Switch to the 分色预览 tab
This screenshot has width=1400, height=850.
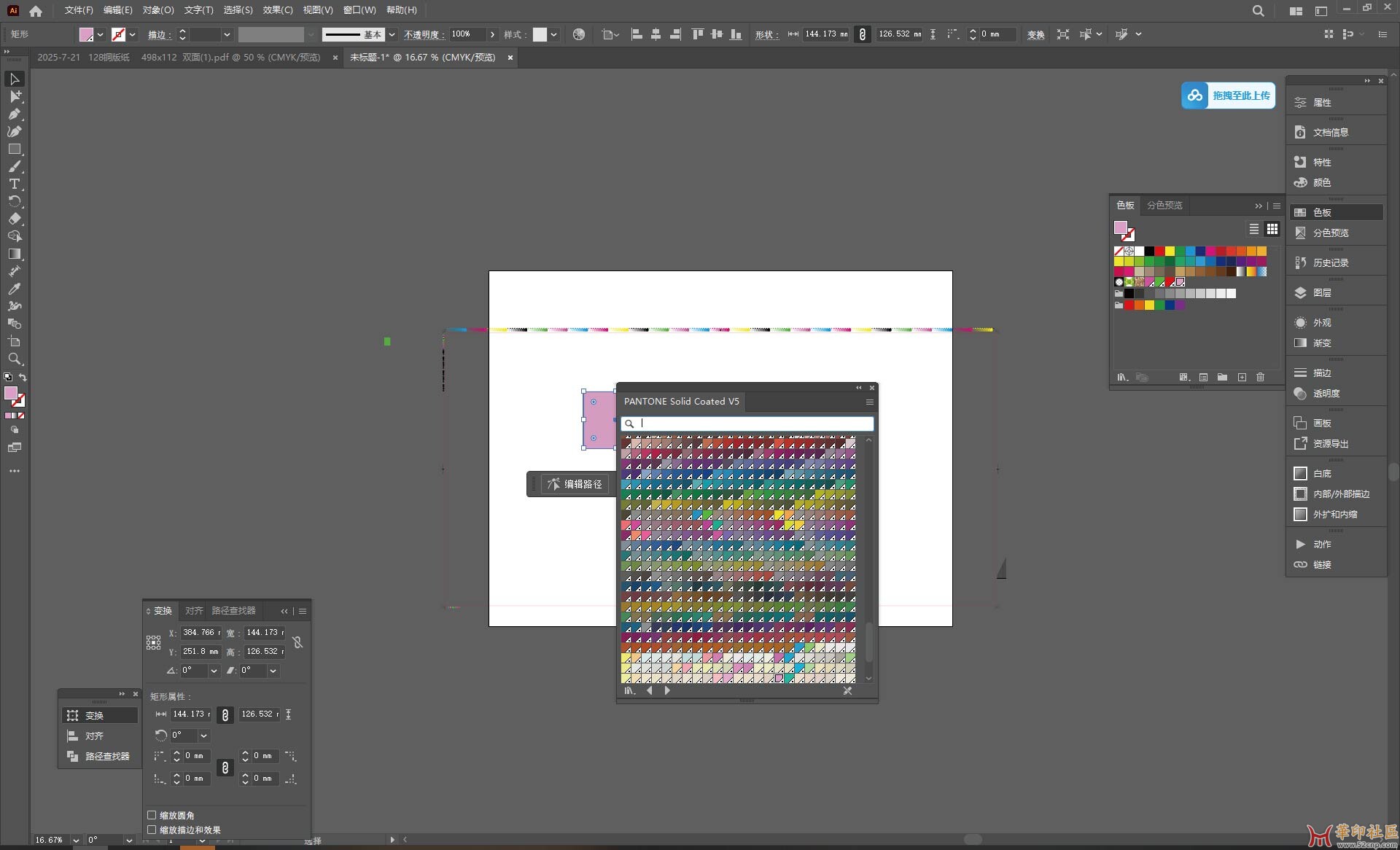[x=1164, y=206]
